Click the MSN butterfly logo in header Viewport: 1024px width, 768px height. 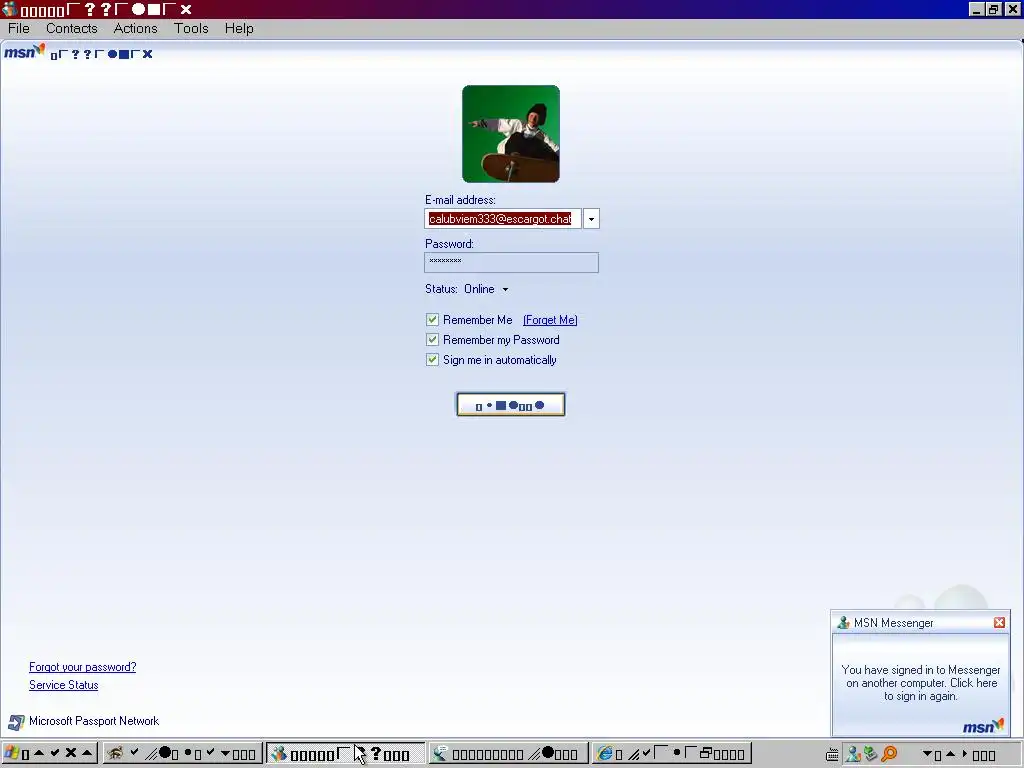25,52
